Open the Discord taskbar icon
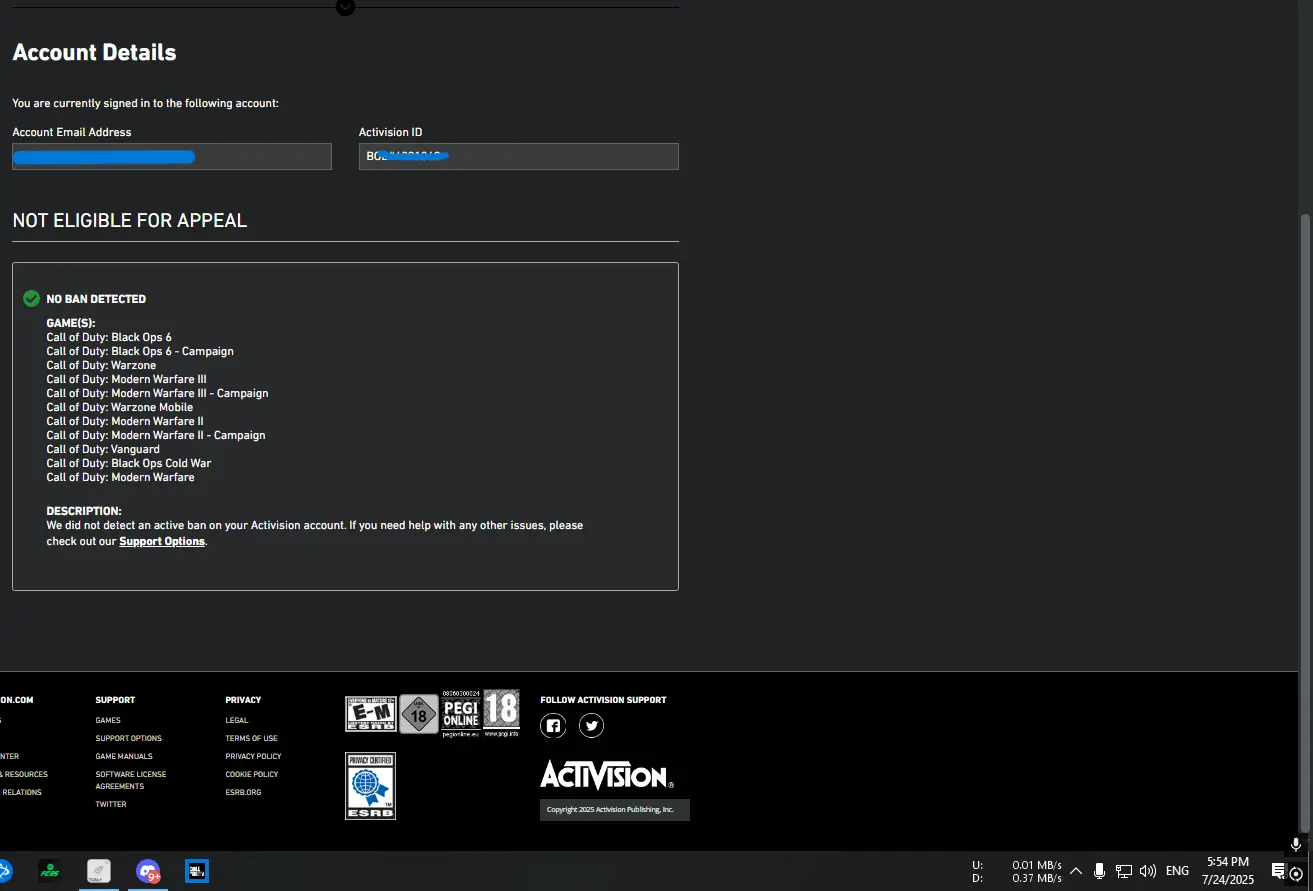 148,871
